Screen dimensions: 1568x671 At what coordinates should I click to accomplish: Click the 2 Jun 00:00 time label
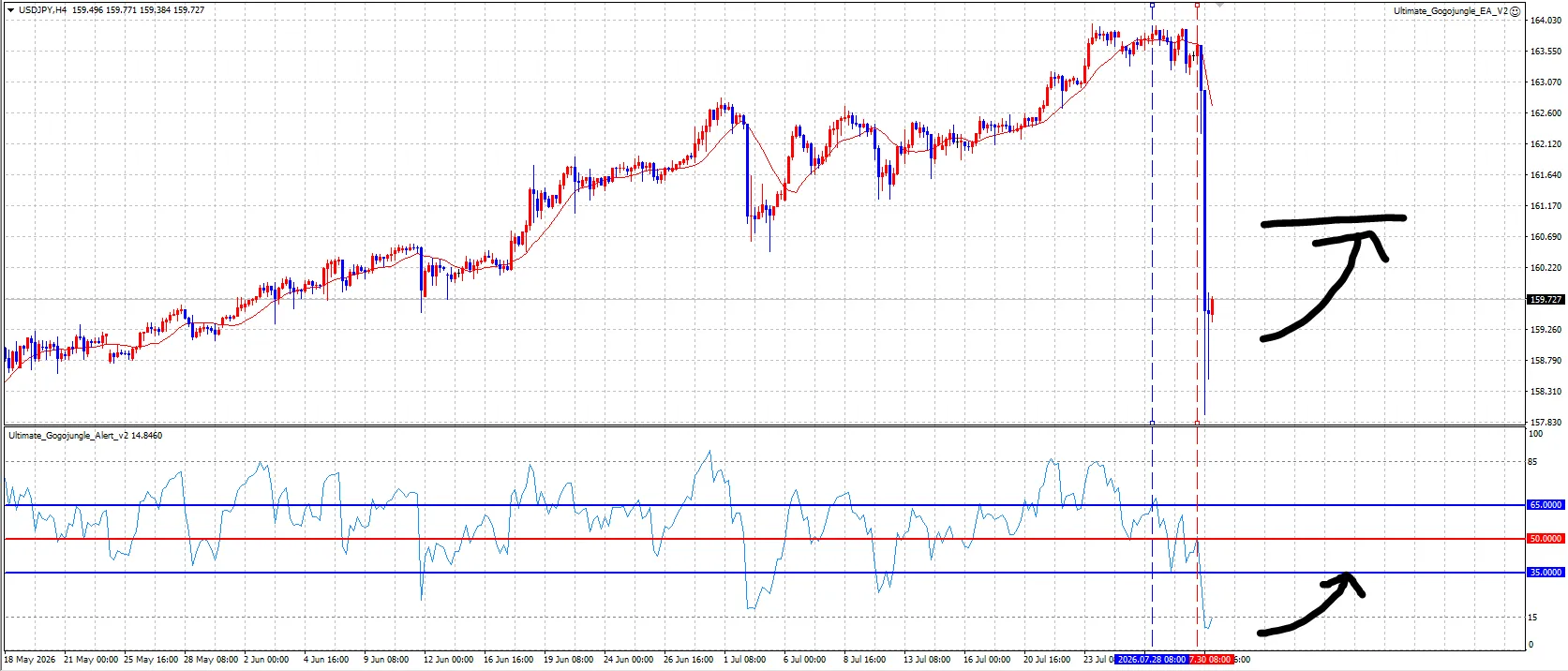point(266,660)
